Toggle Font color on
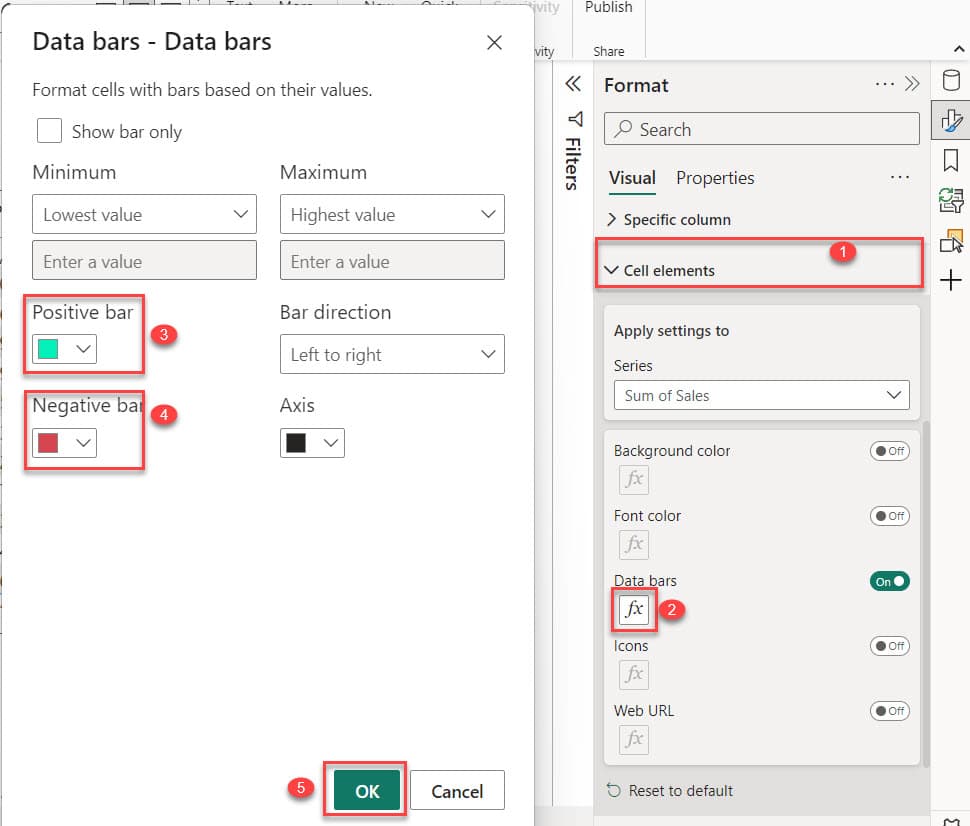 (890, 516)
